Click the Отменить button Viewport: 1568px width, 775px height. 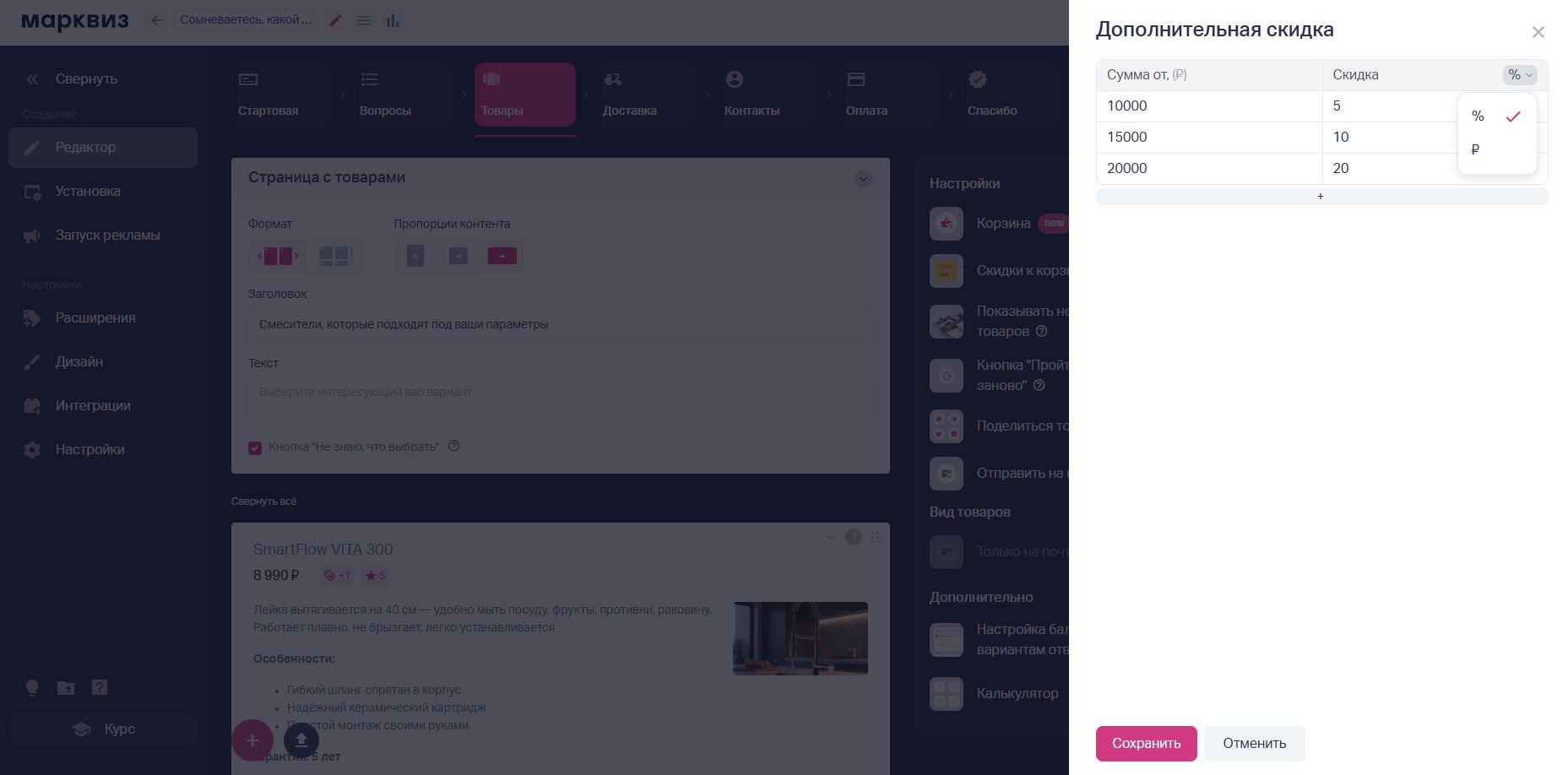tap(1254, 744)
